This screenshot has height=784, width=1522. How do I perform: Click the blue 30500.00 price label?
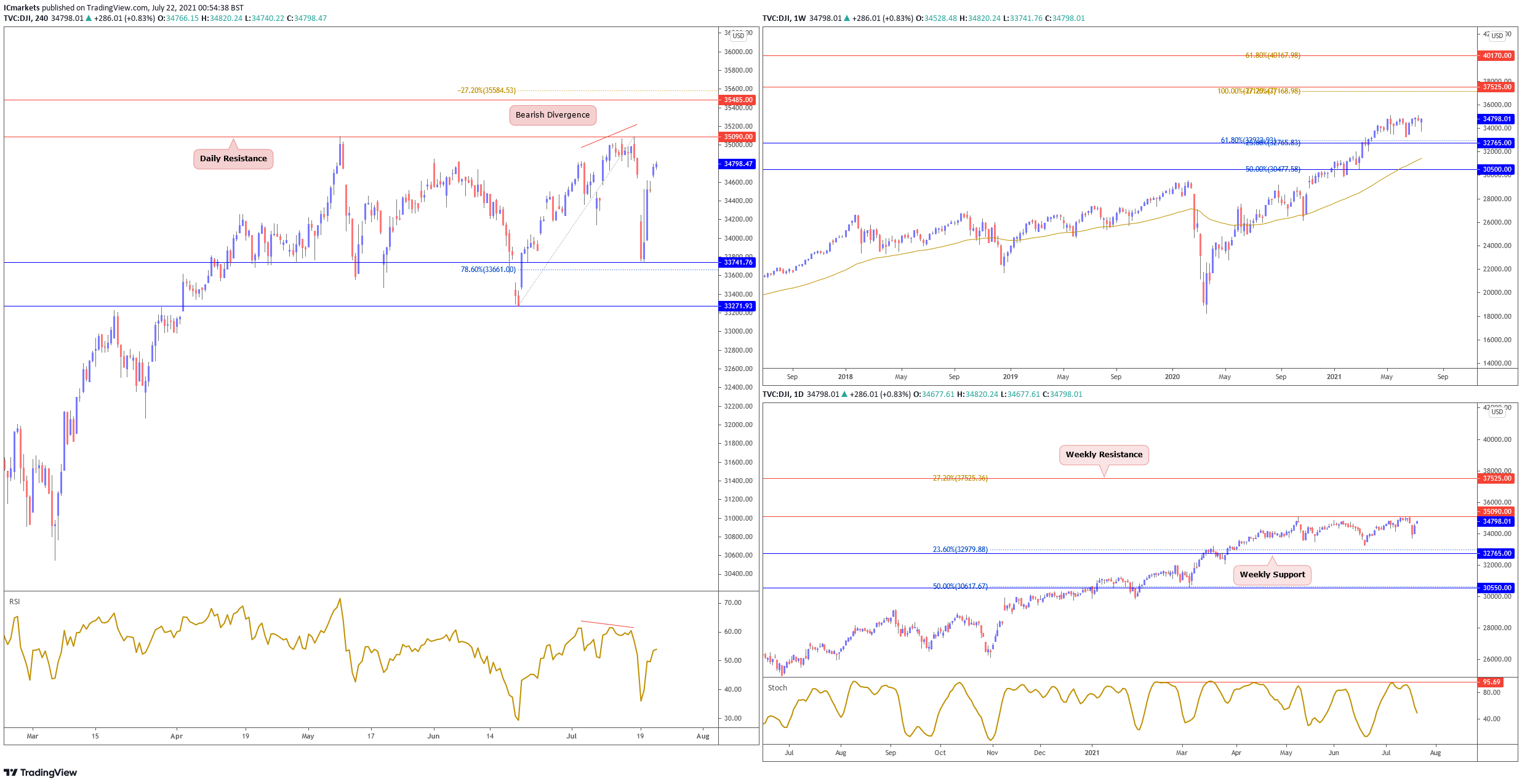pos(1496,169)
